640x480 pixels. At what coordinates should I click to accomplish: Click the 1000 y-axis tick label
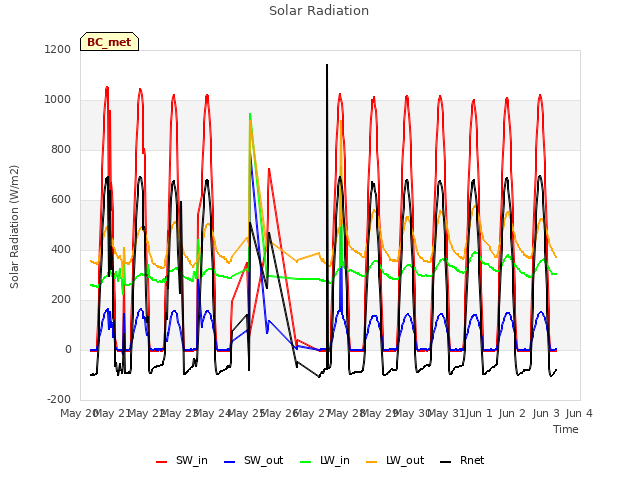point(58,100)
